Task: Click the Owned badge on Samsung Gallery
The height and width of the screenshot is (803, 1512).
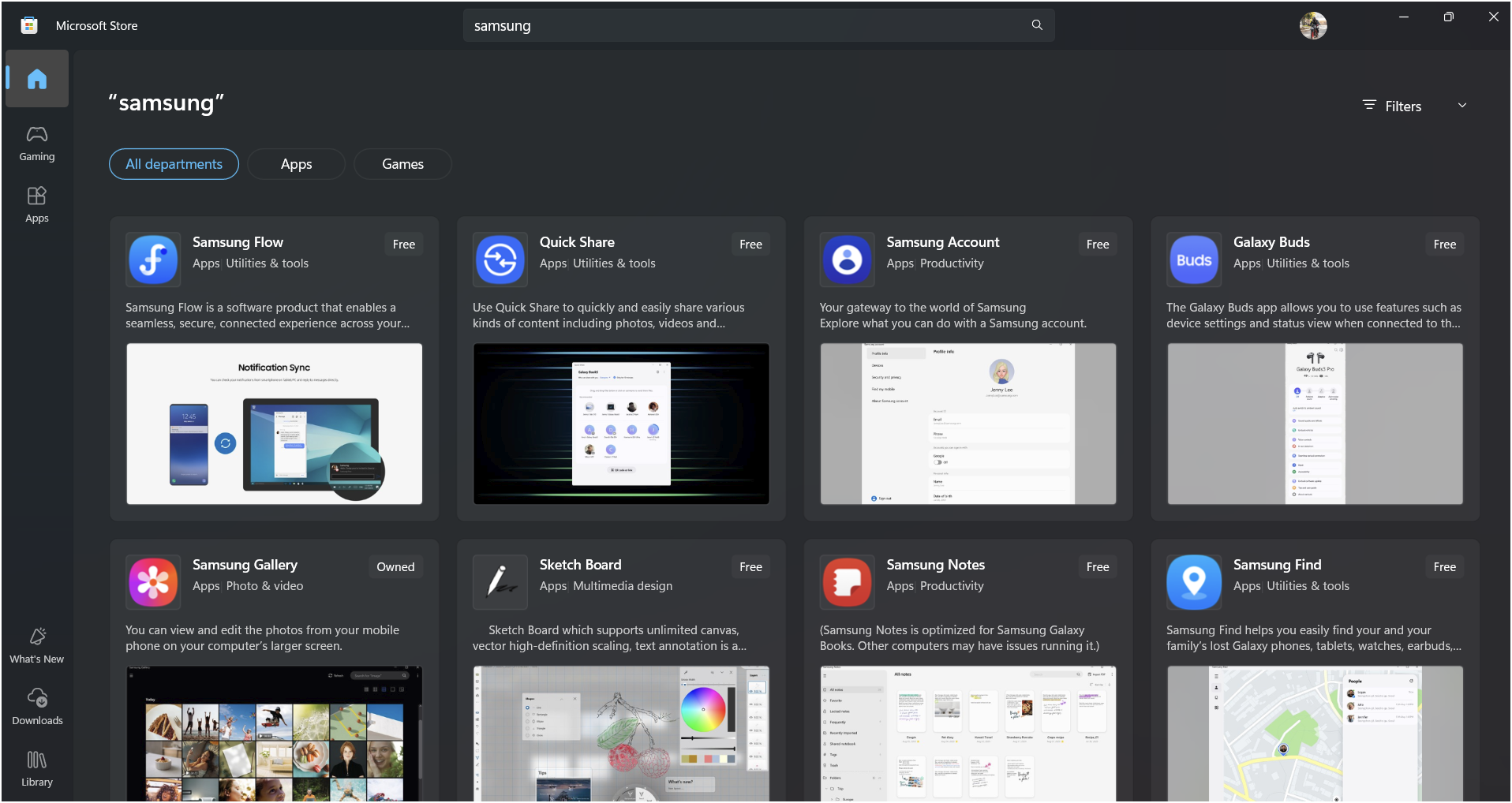Action: coord(395,567)
